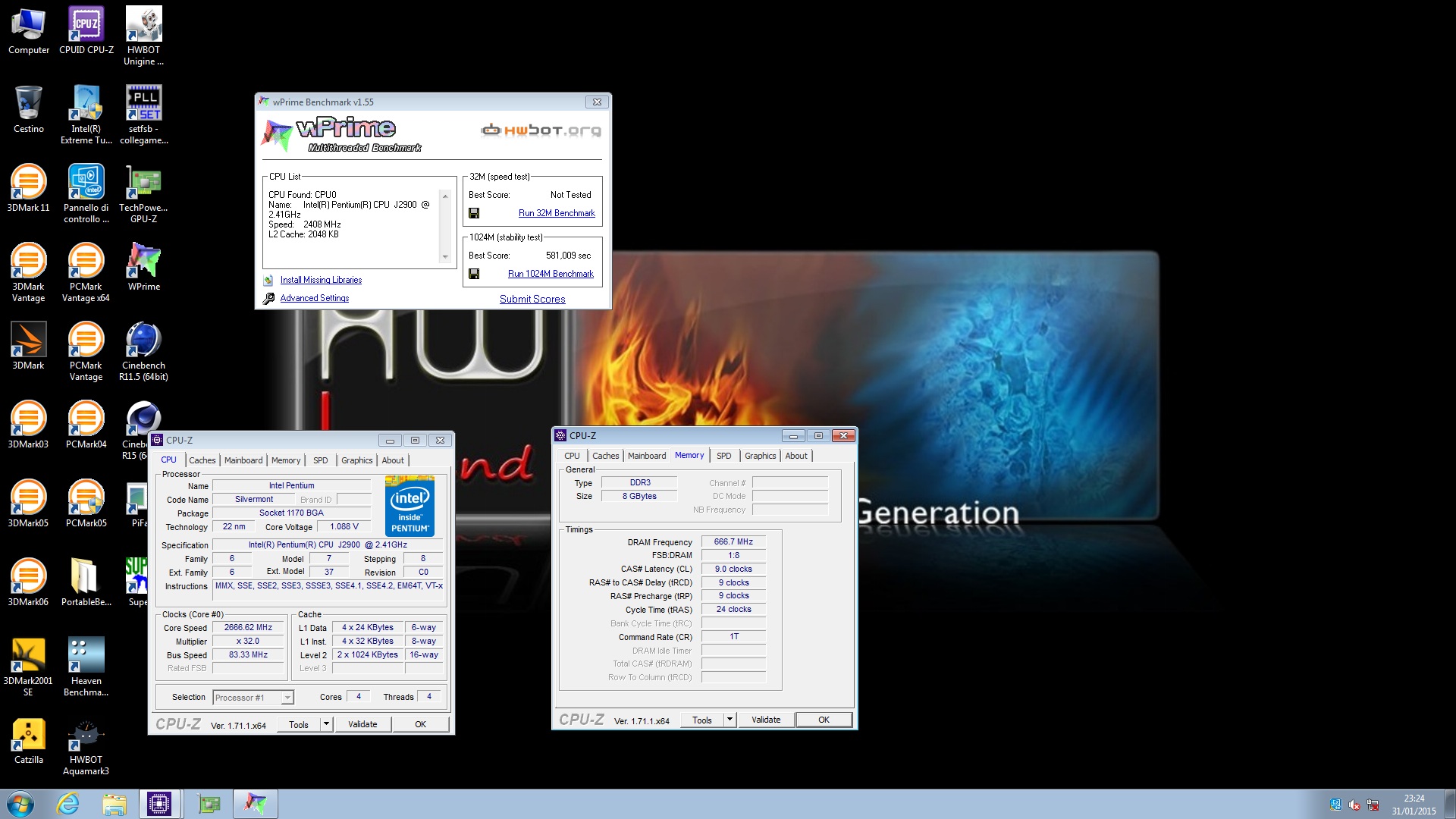The height and width of the screenshot is (819, 1456).
Task: Open PCMark Vantage x64 shortcut
Action: [x=86, y=272]
